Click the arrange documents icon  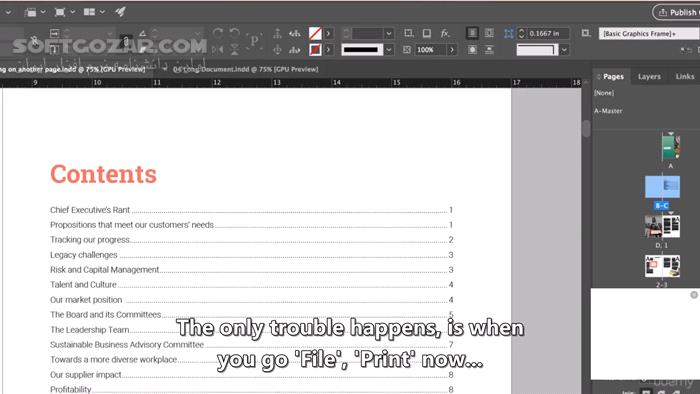(x=89, y=12)
